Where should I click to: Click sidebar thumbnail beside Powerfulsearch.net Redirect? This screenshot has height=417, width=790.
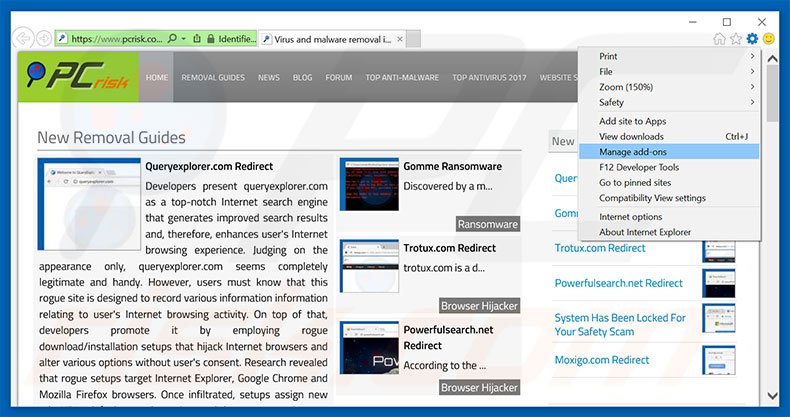point(719,283)
